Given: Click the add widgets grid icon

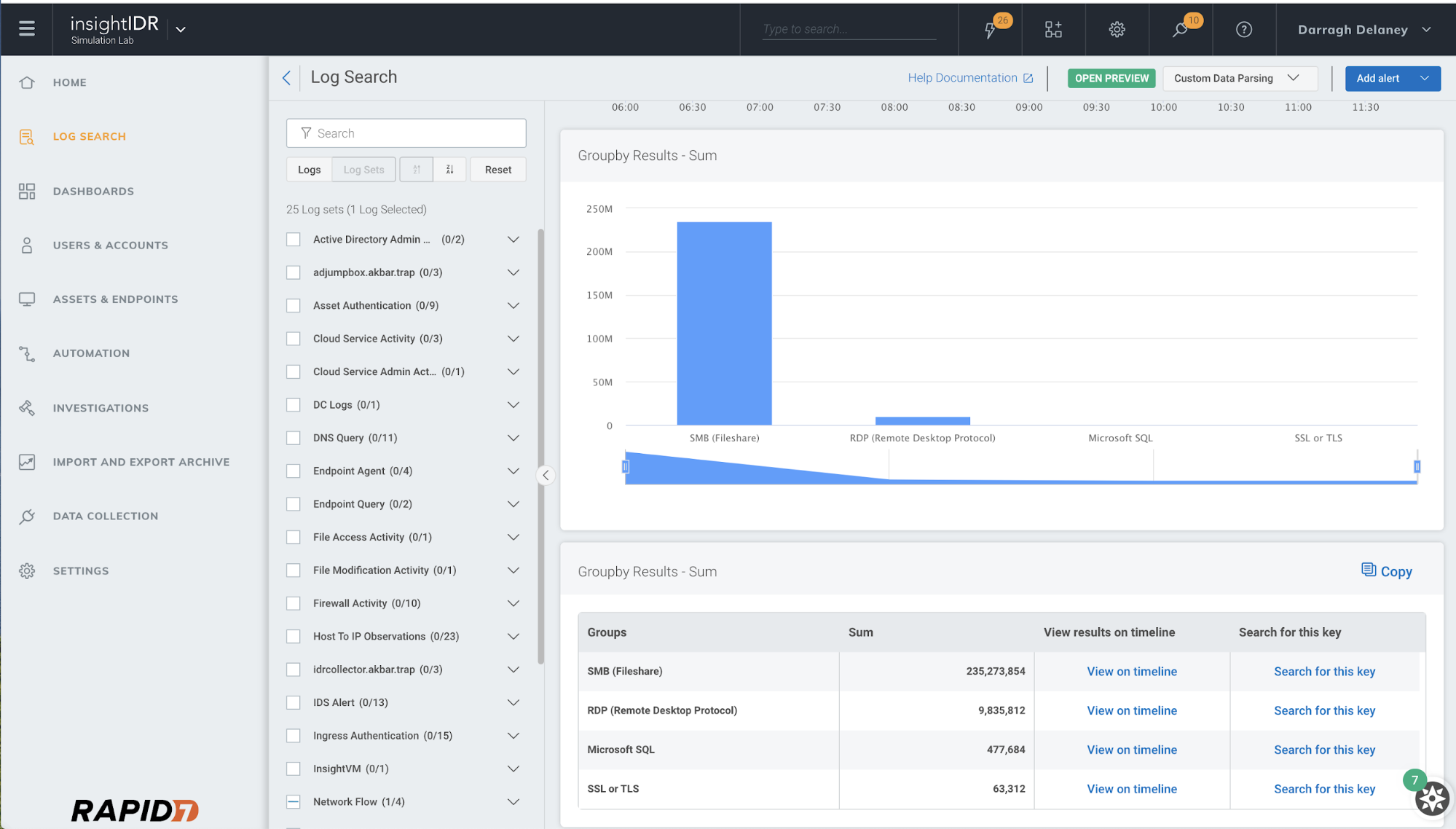Looking at the screenshot, I should point(1053,30).
